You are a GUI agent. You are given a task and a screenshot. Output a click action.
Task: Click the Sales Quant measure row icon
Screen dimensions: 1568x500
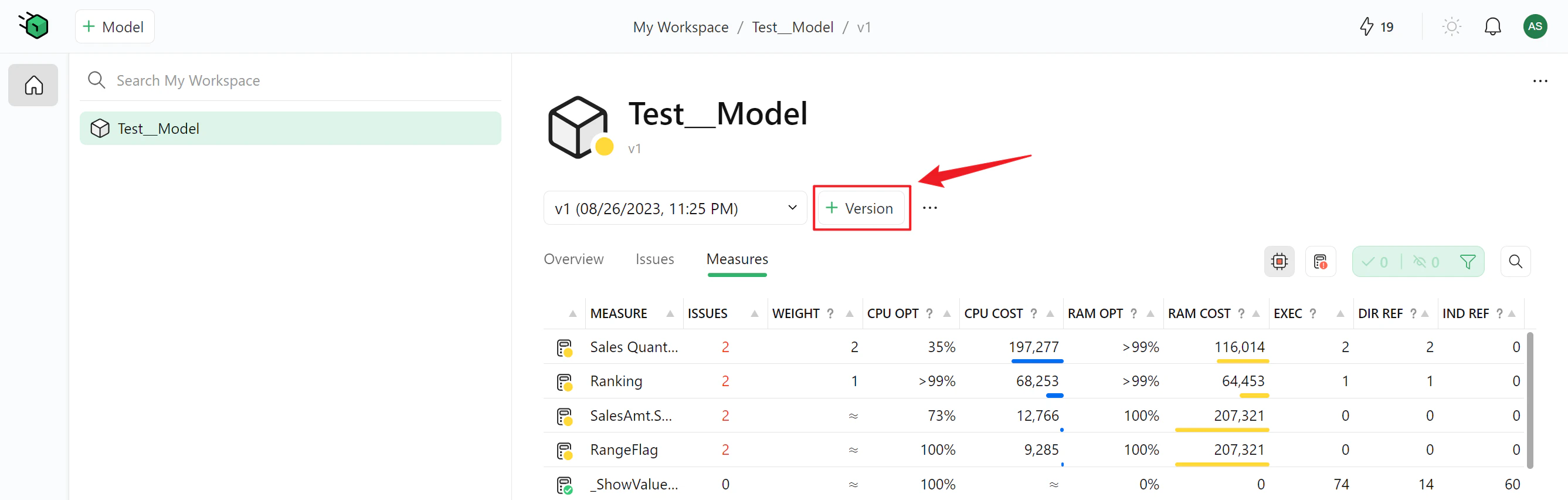(564, 348)
